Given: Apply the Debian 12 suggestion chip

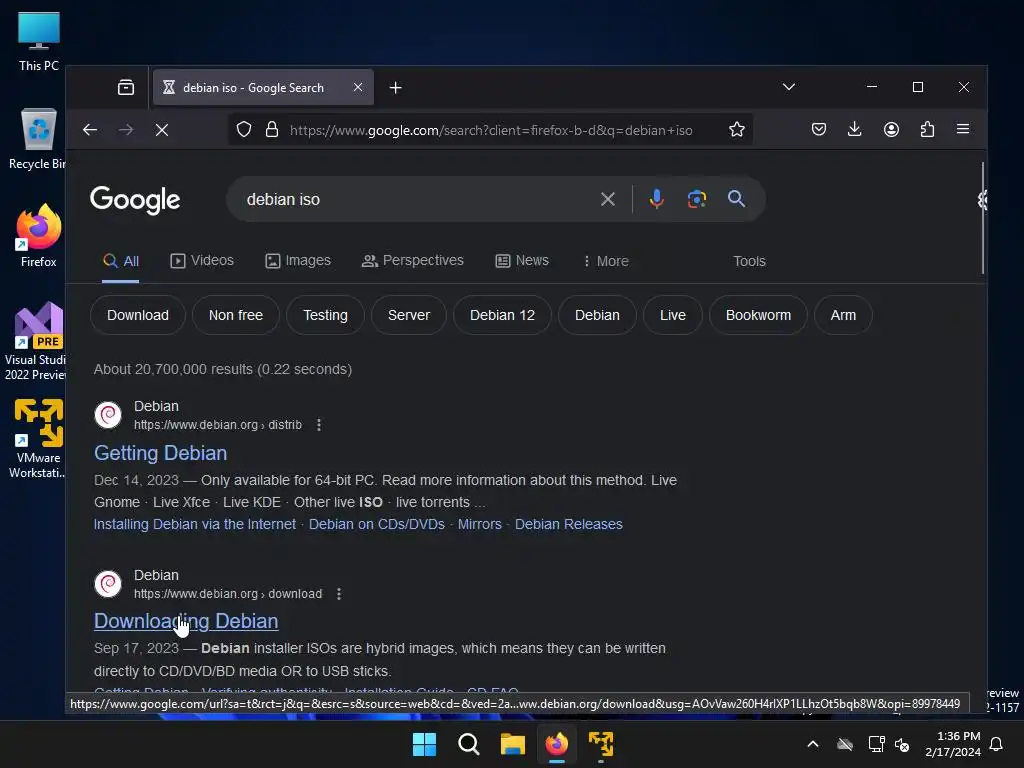Looking at the screenshot, I should pyautogui.click(x=502, y=315).
